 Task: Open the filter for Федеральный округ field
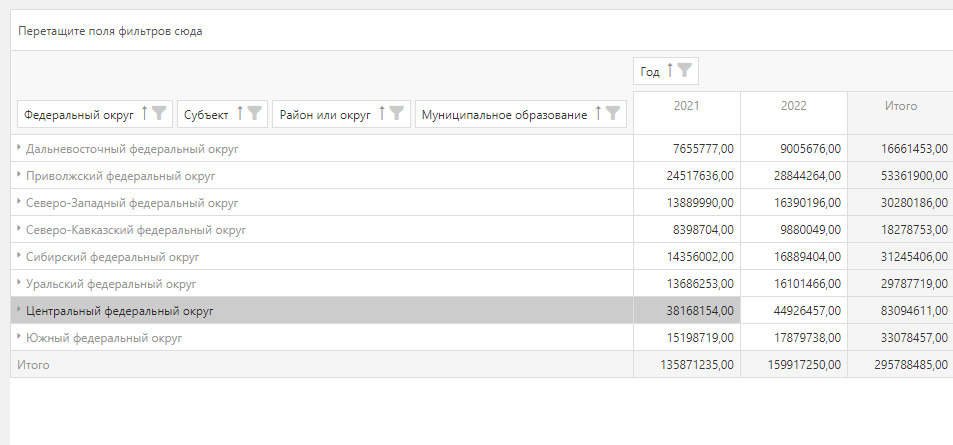pos(160,114)
